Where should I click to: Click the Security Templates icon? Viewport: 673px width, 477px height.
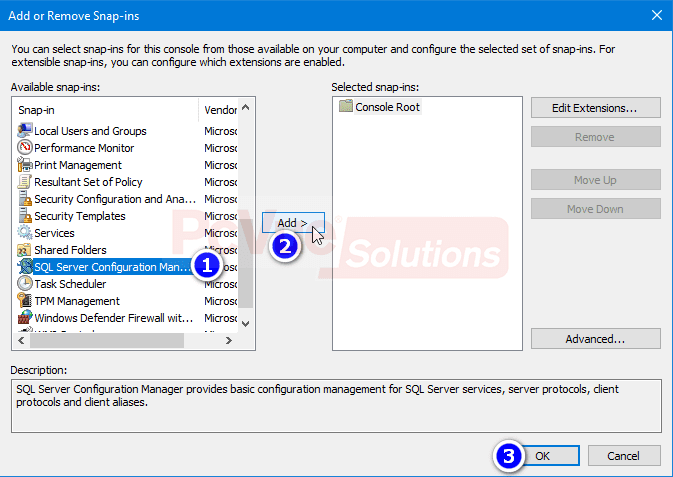point(24,216)
